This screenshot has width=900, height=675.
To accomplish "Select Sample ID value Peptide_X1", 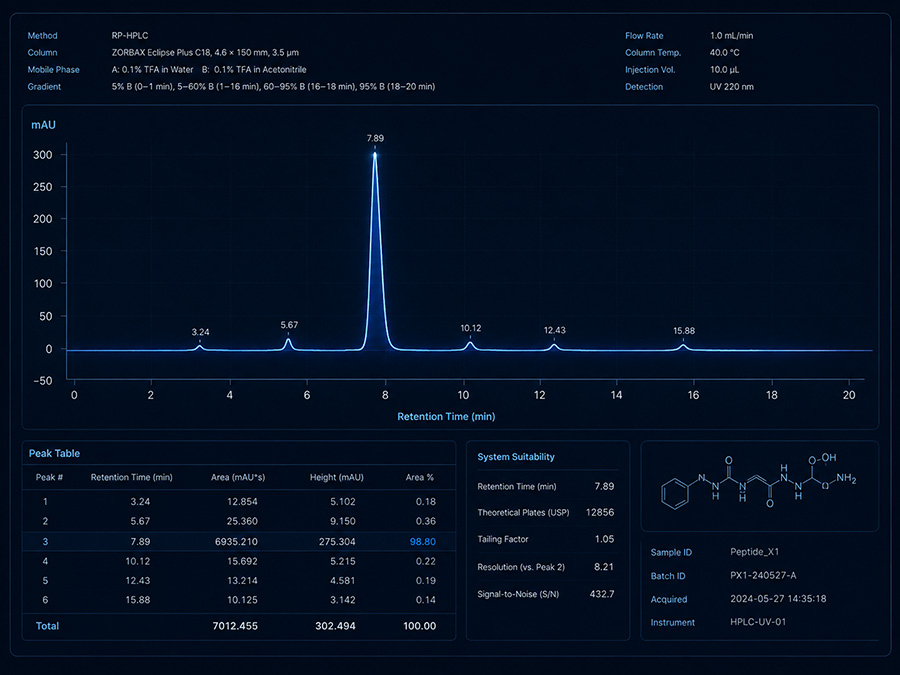I will (x=755, y=552).
